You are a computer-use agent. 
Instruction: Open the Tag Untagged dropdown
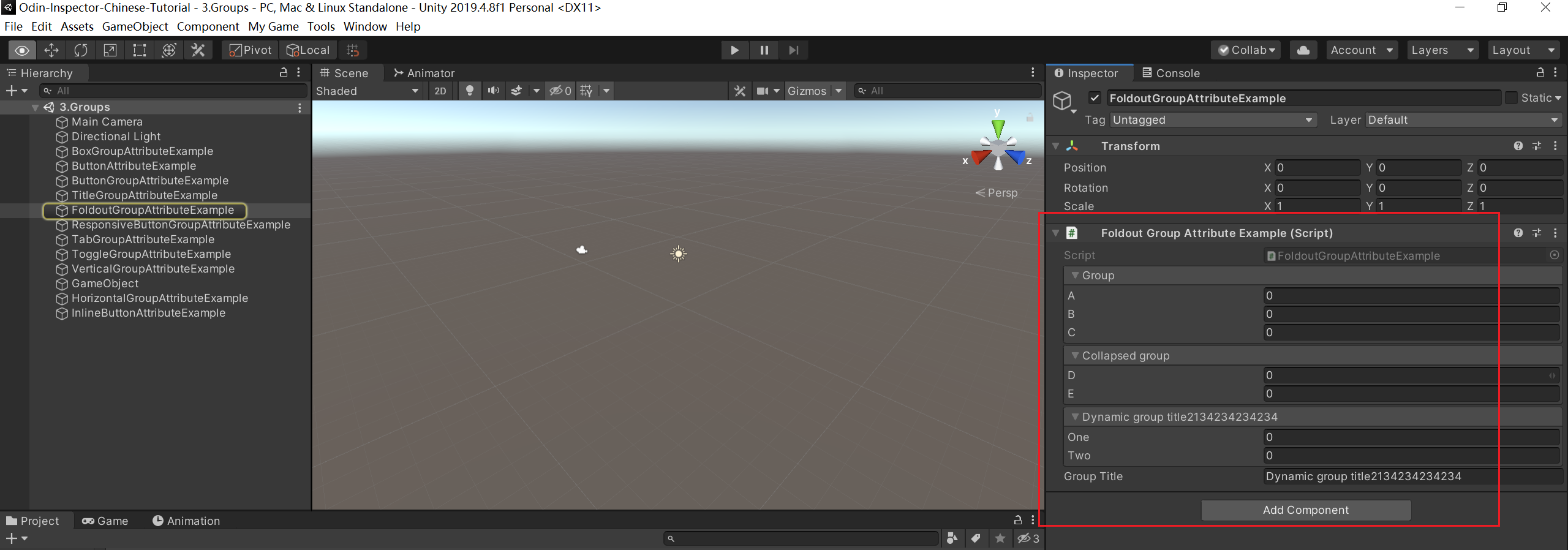tap(1213, 120)
